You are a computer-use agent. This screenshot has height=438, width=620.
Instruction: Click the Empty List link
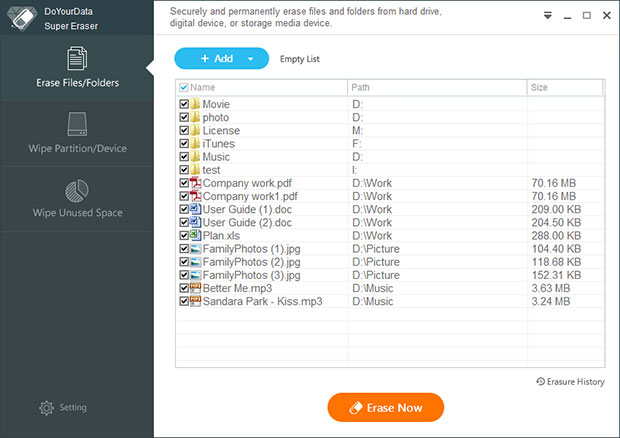[300, 59]
